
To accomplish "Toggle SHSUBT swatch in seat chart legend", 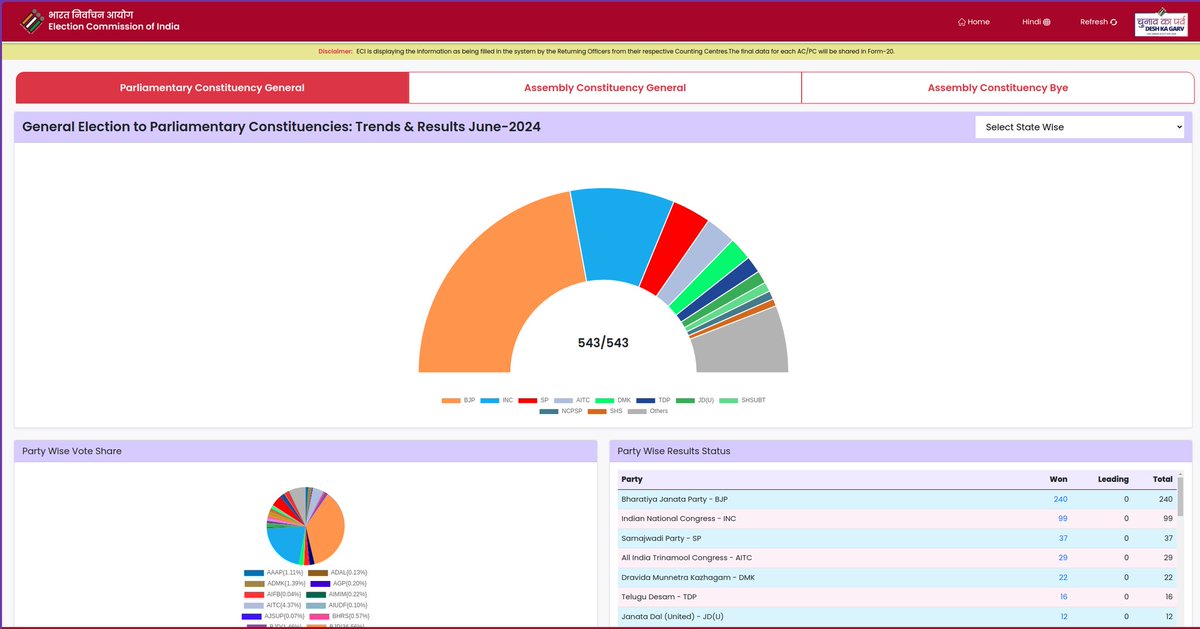I will (728, 400).
